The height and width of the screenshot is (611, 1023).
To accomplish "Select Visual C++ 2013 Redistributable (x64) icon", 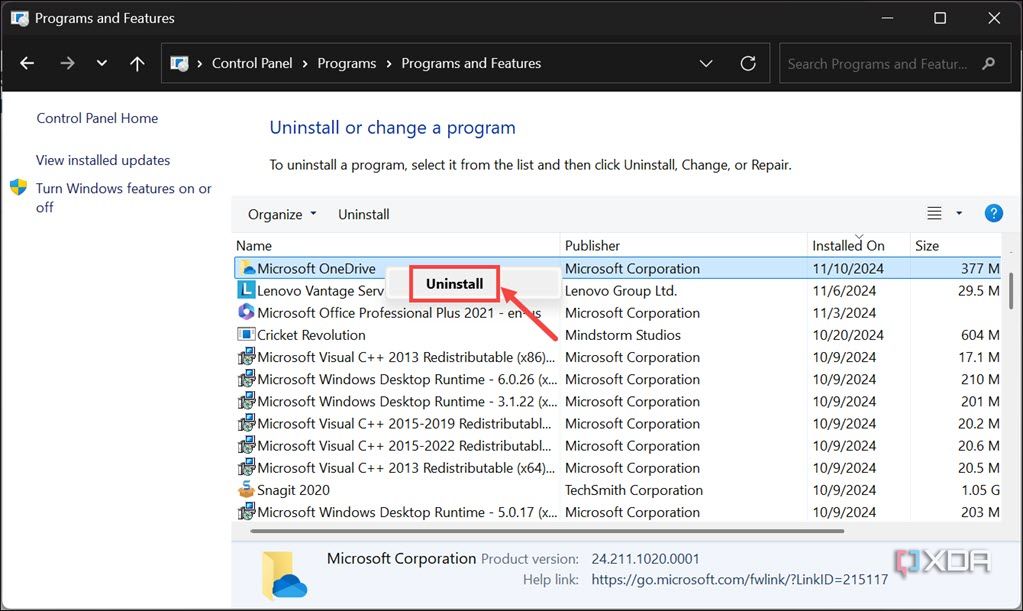I will [246, 468].
